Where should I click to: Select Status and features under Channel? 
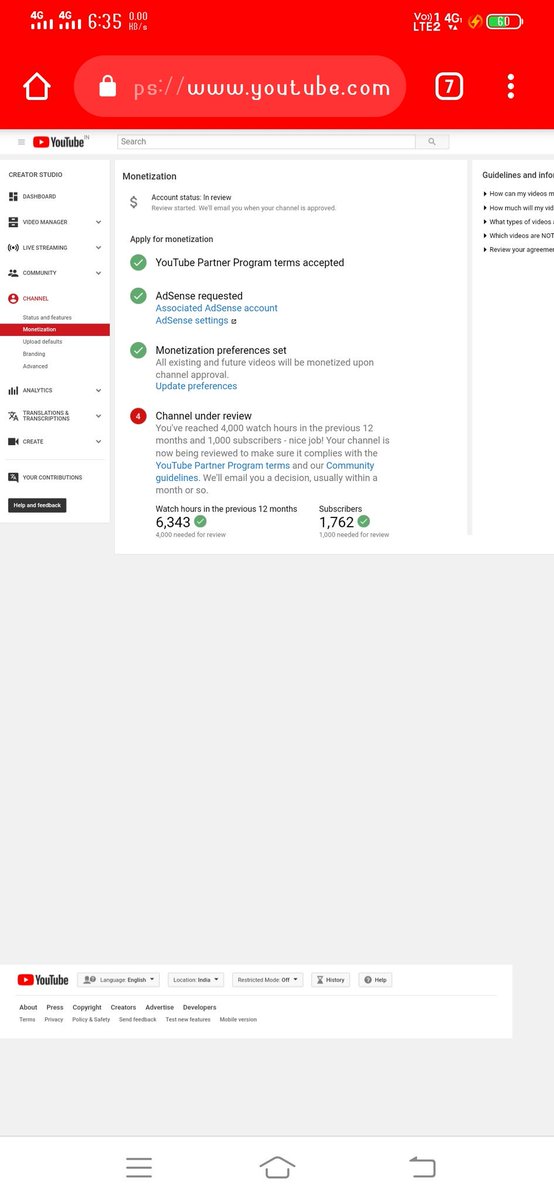point(47,317)
